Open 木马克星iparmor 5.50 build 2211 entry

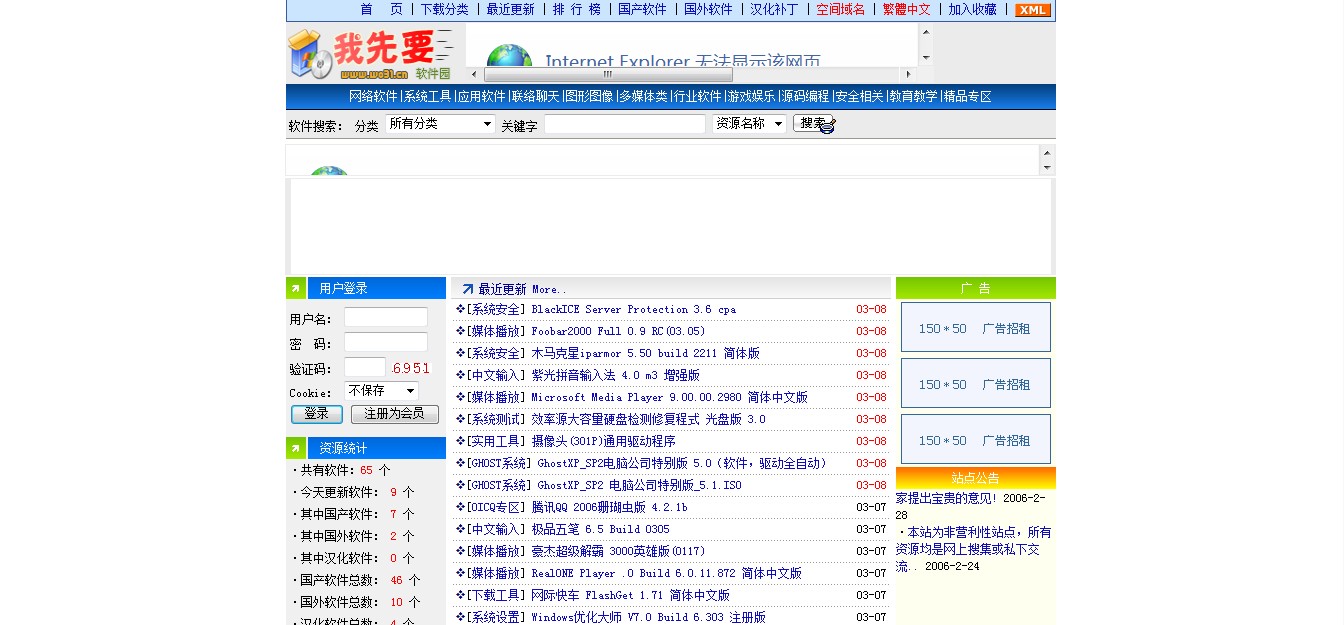tap(645, 354)
